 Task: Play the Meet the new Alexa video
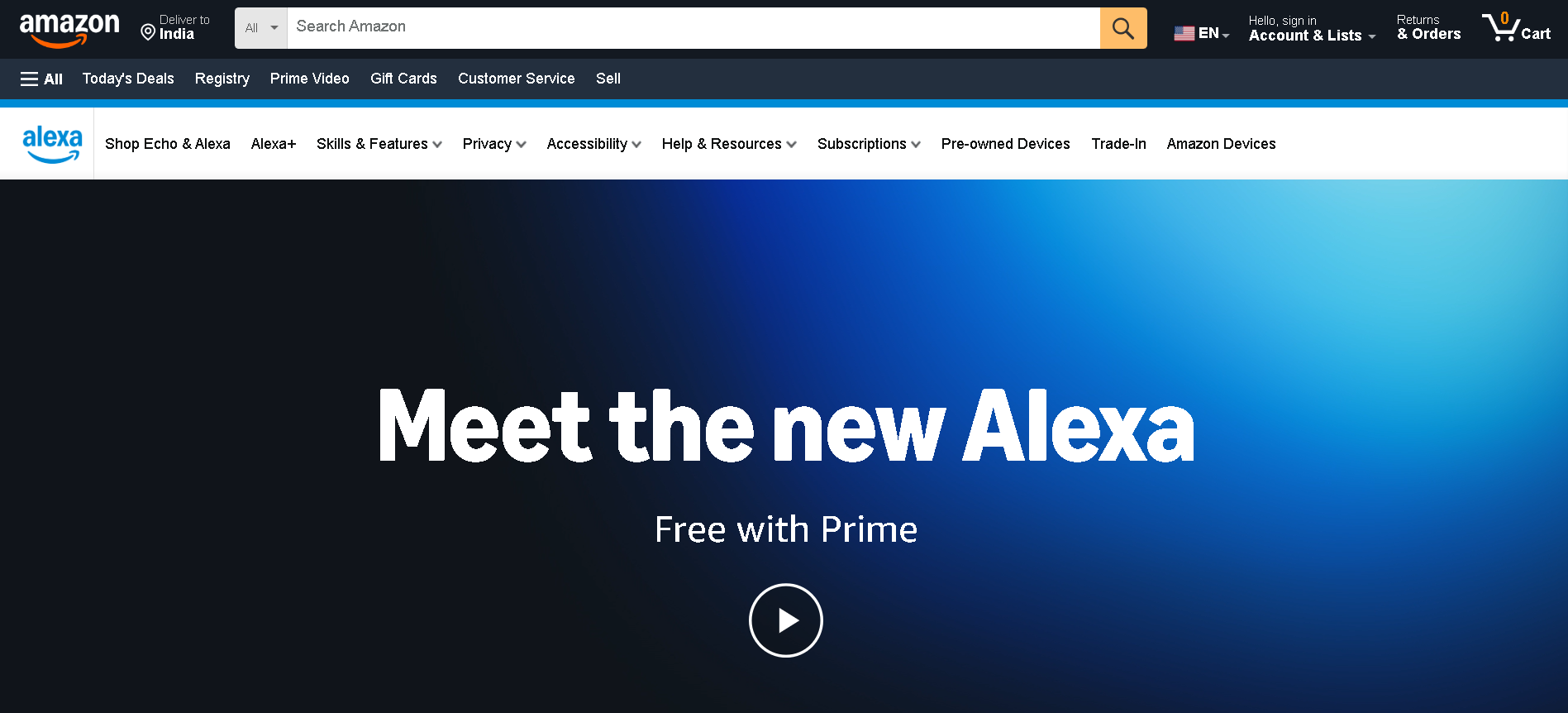pos(785,620)
